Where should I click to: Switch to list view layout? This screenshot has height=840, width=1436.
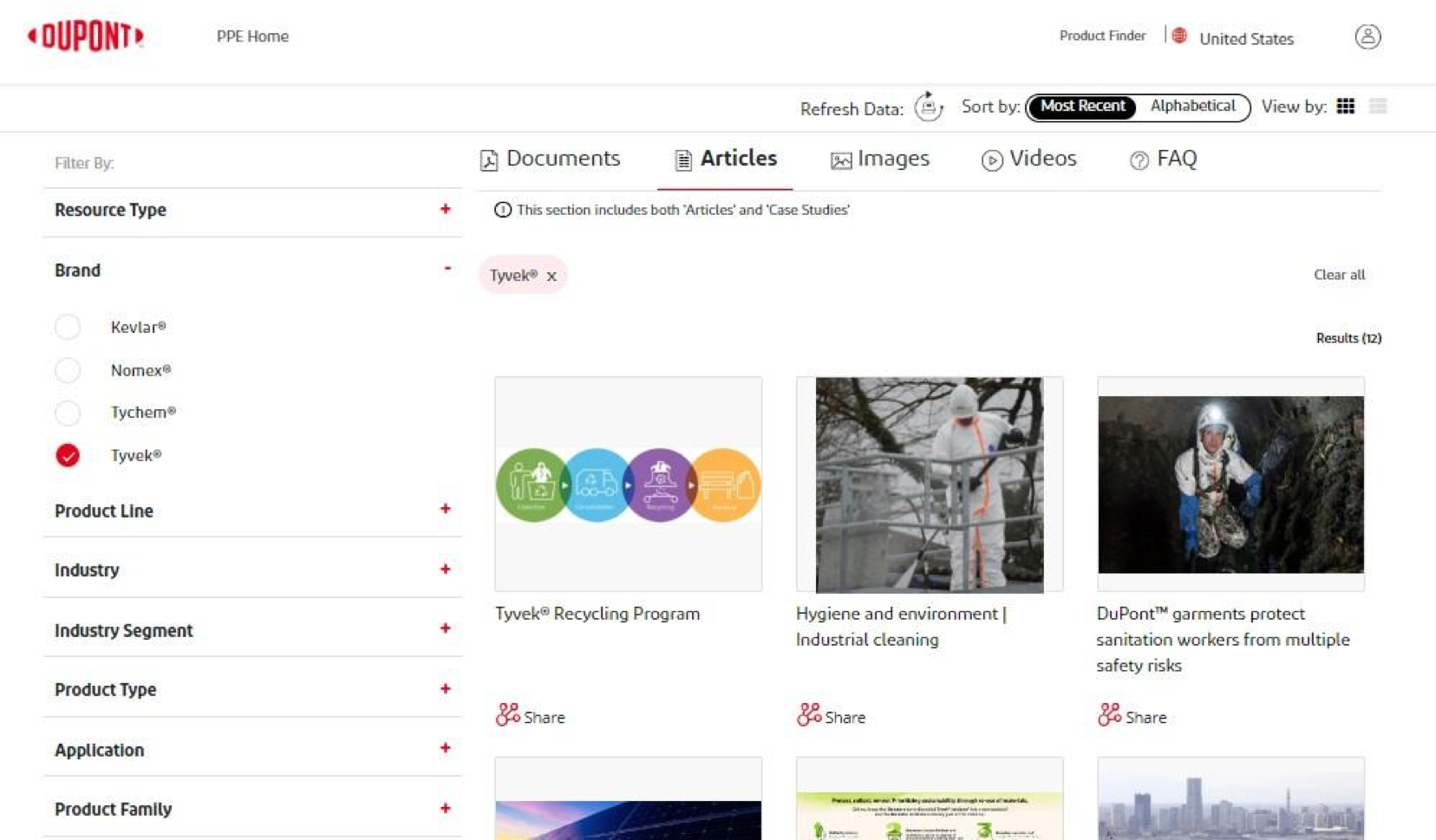click(1377, 106)
